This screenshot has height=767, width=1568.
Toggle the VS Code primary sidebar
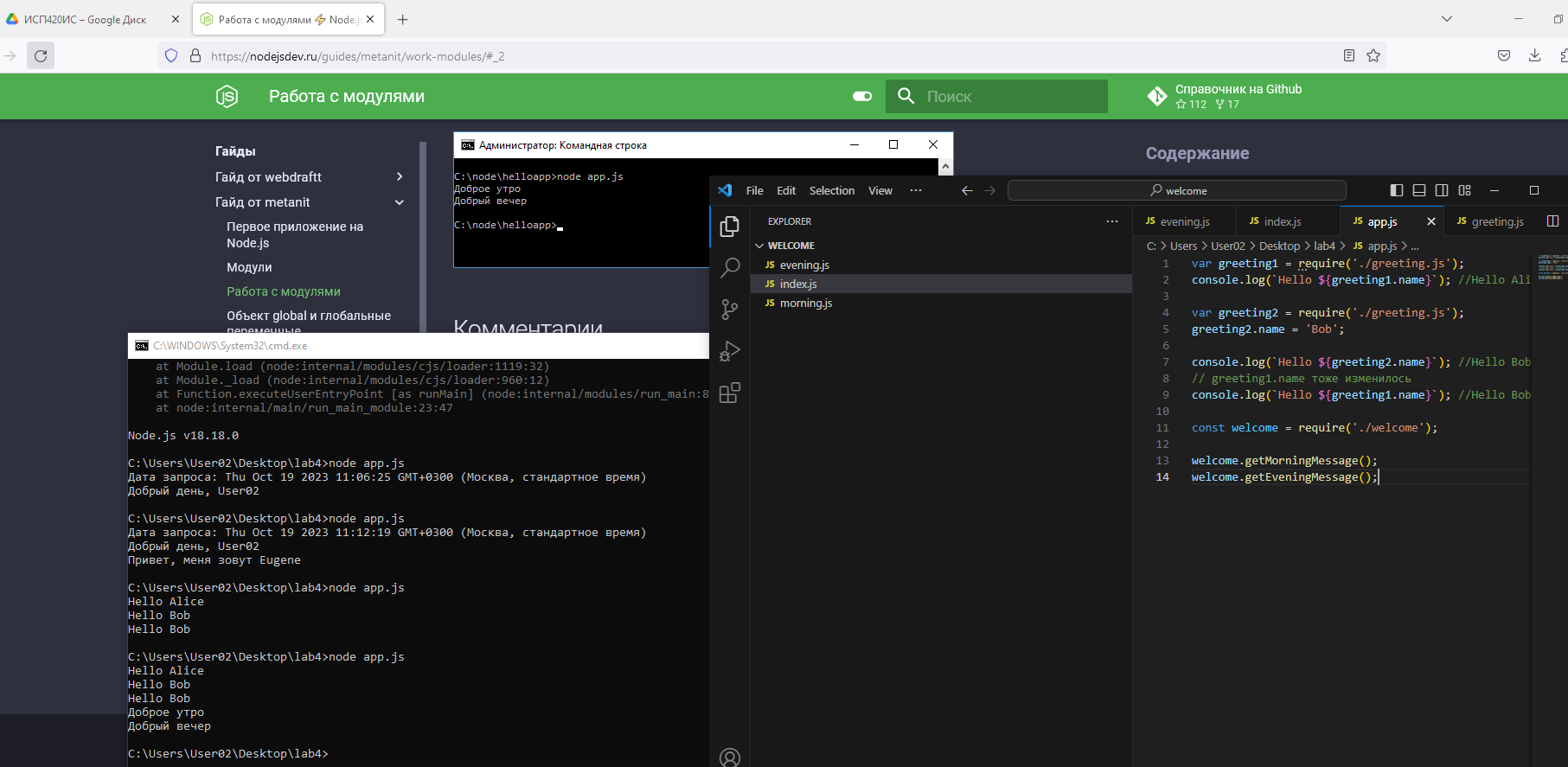coord(1397,190)
